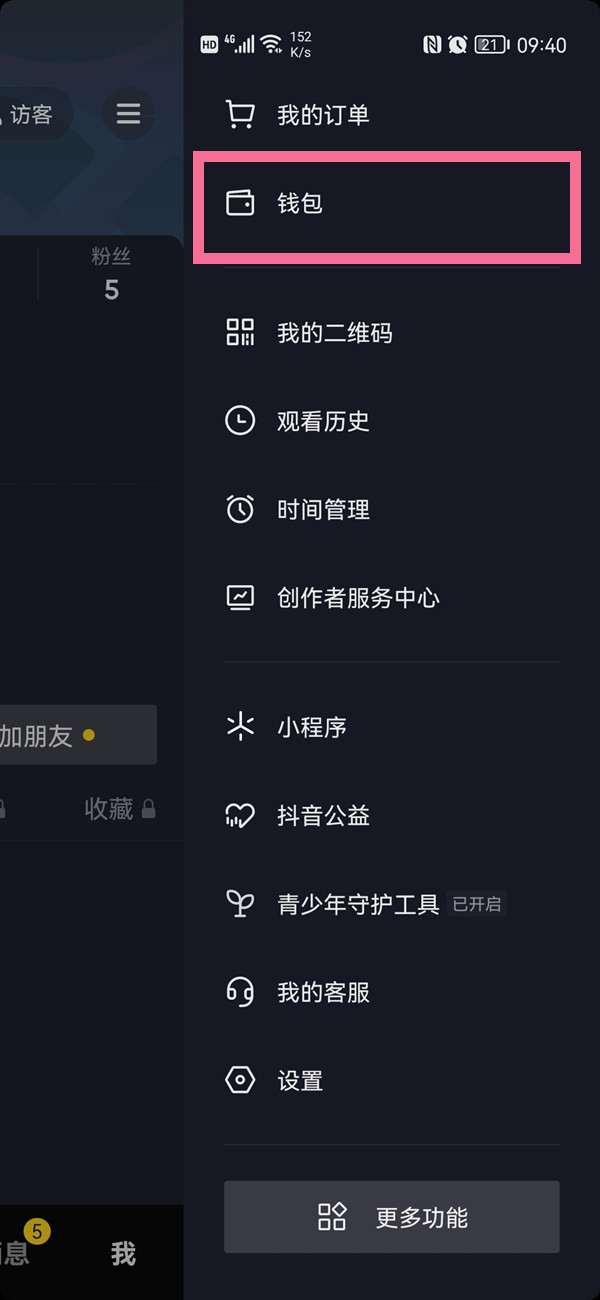This screenshot has height=1300, width=600.
Task: Open the hexagon settings icon
Action: coord(240,1081)
